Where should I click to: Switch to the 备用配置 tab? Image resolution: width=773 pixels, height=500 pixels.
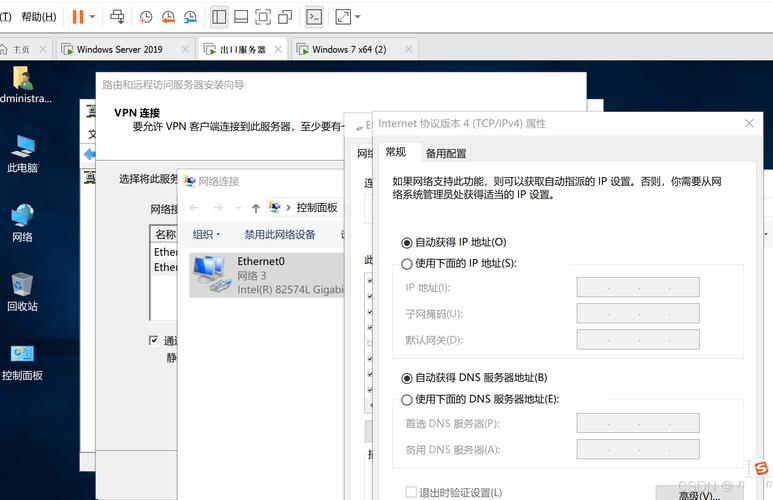point(445,153)
